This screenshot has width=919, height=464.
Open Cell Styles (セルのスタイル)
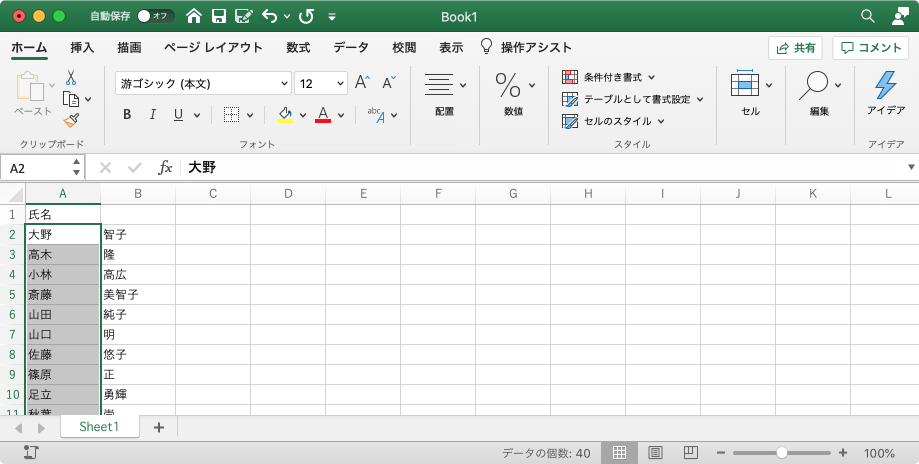(x=613, y=121)
